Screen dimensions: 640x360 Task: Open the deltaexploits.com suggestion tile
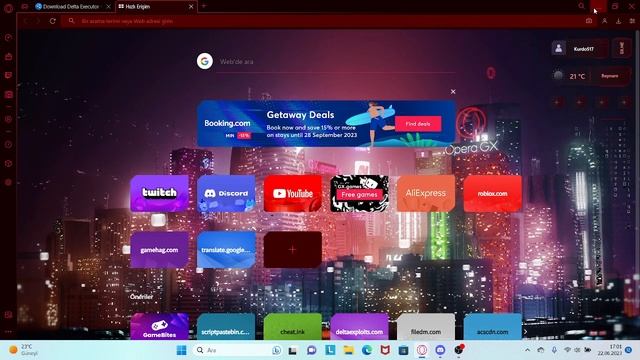point(359,327)
